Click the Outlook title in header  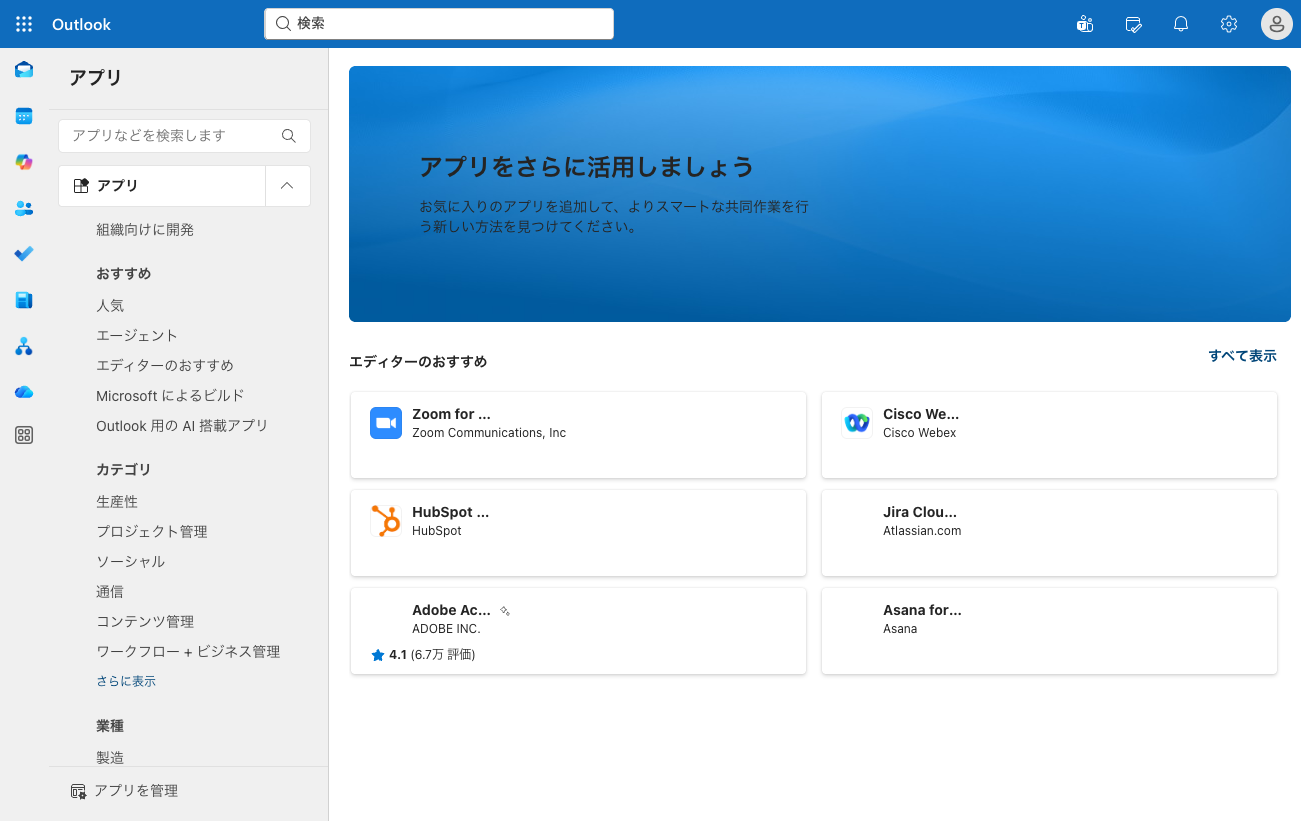pyautogui.click(x=82, y=24)
